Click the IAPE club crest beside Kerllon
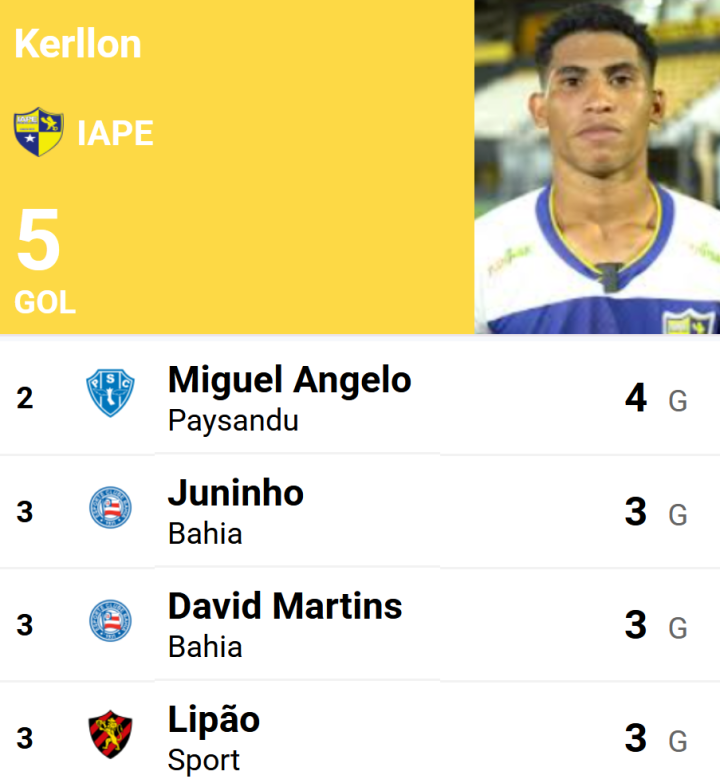 (38, 133)
